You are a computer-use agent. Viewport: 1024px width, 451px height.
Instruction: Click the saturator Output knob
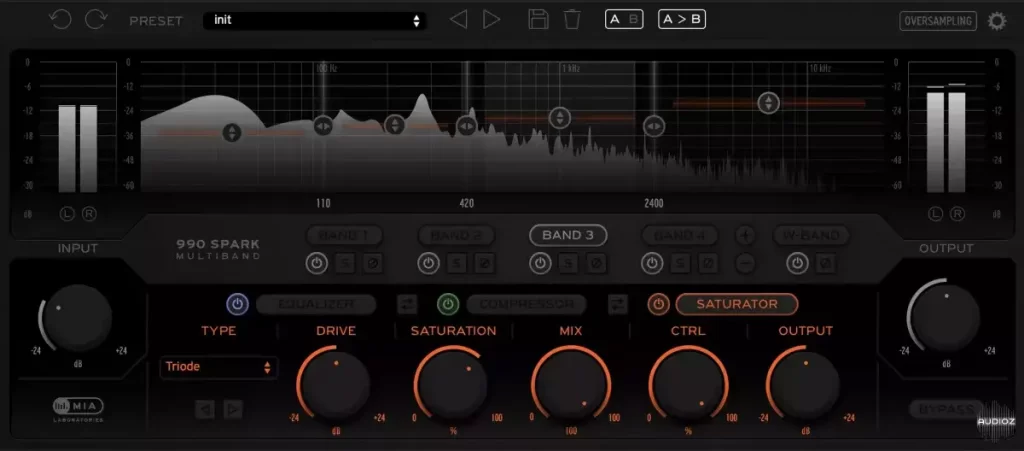click(805, 386)
